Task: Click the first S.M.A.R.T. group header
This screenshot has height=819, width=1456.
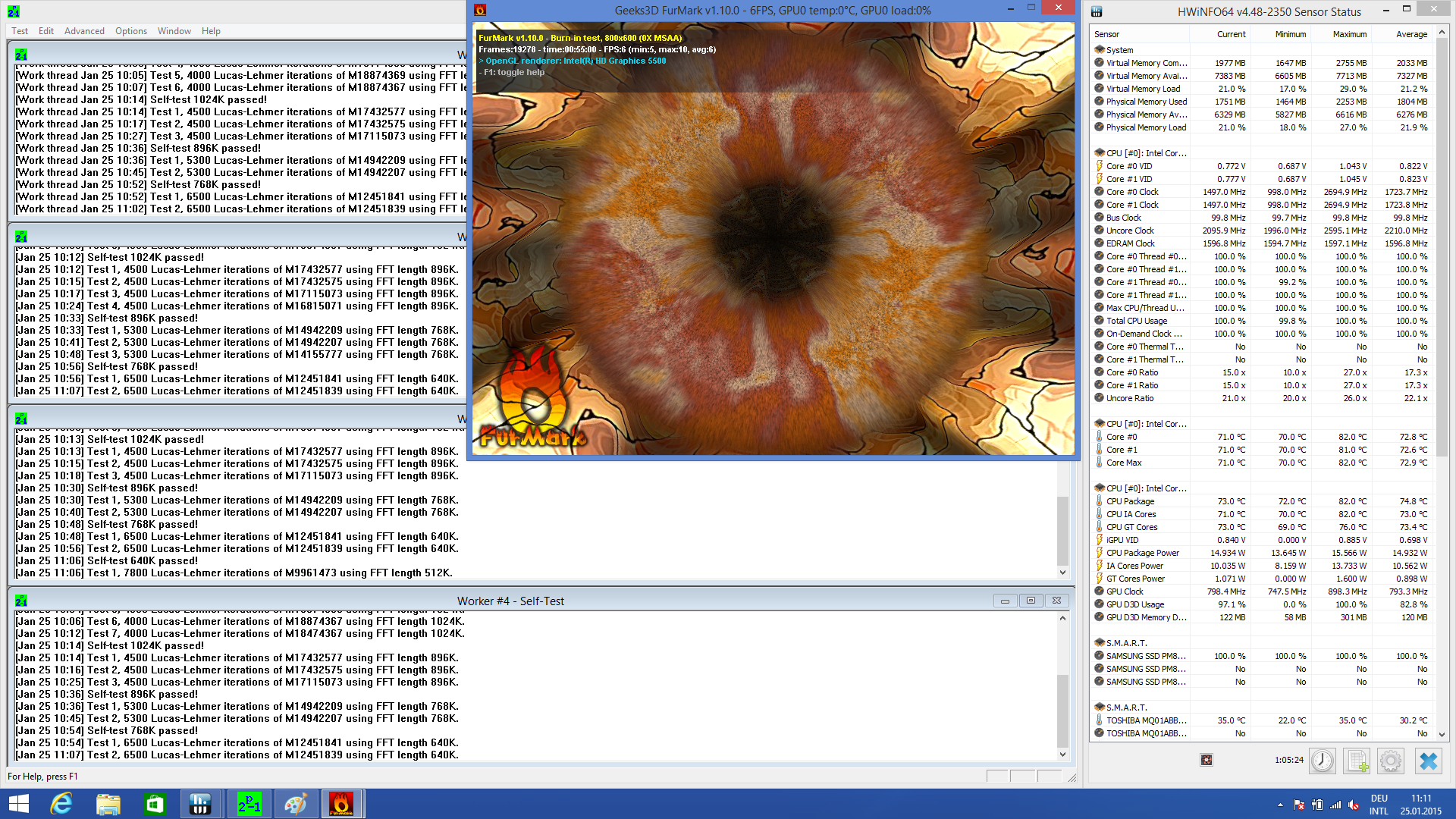Action: [x=1126, y=643]
